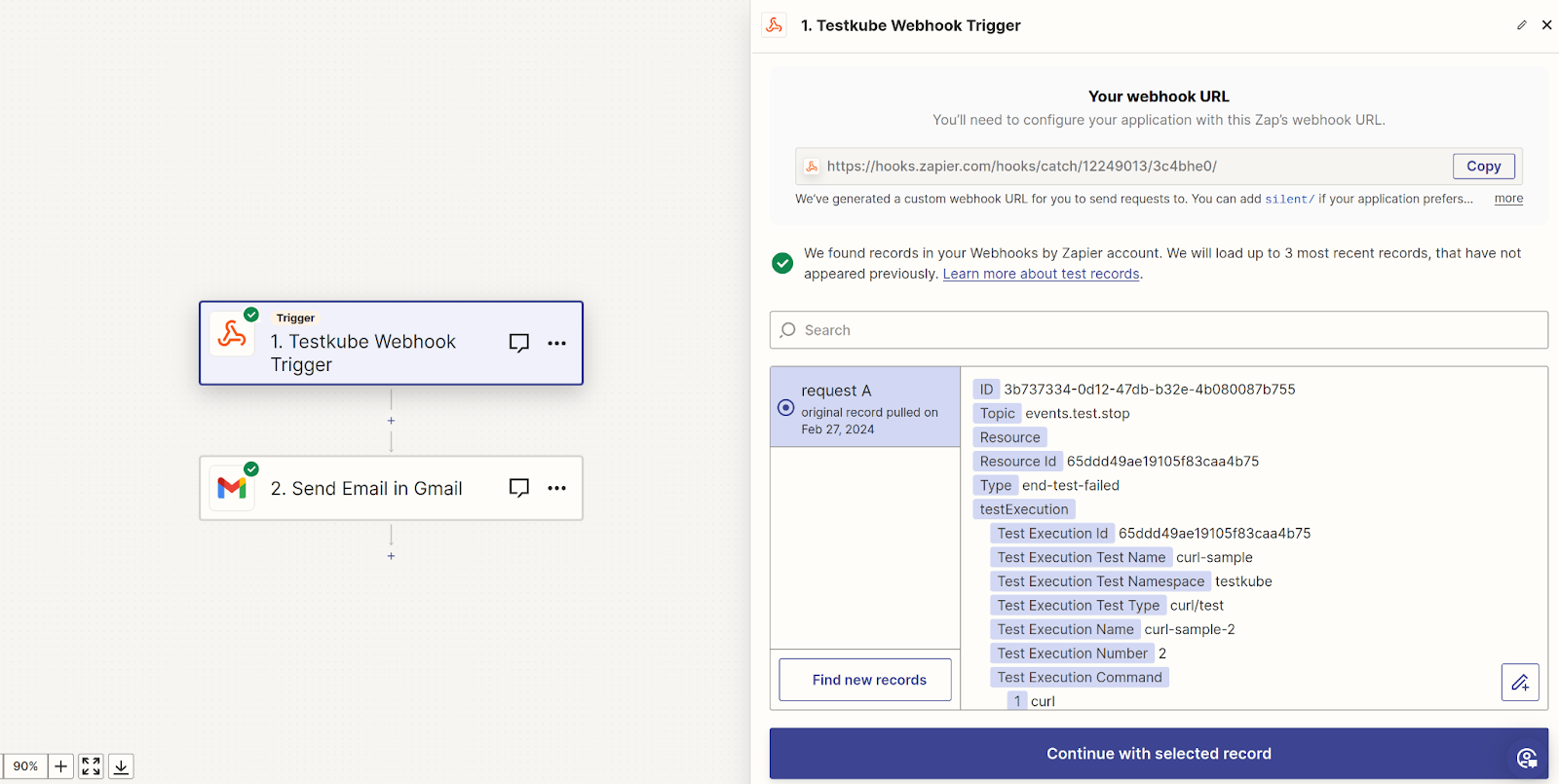Click the Search records field
Screen dimensions: 1559x784
tap(1159, 330)
